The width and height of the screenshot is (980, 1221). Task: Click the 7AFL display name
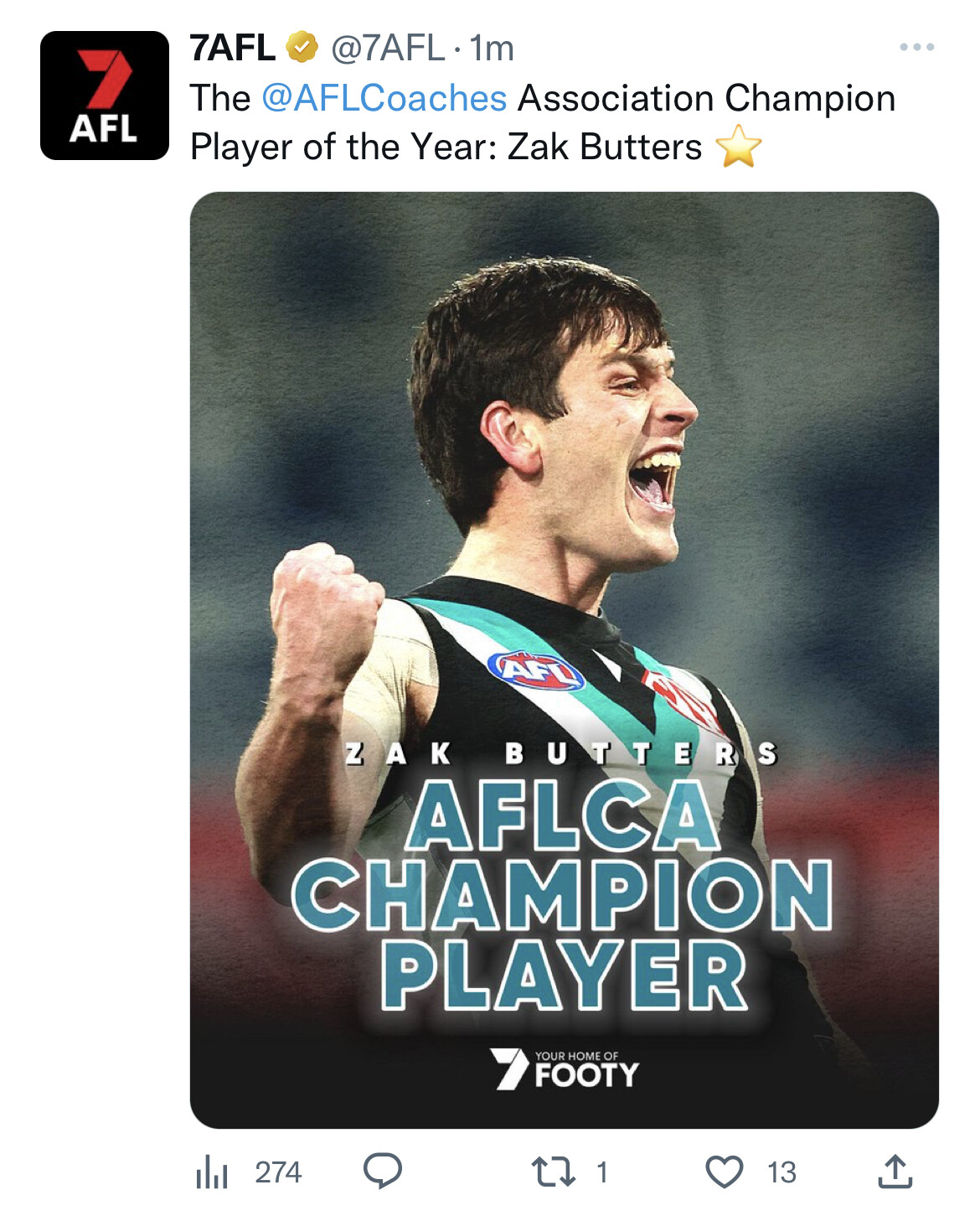tap(233, 48)
